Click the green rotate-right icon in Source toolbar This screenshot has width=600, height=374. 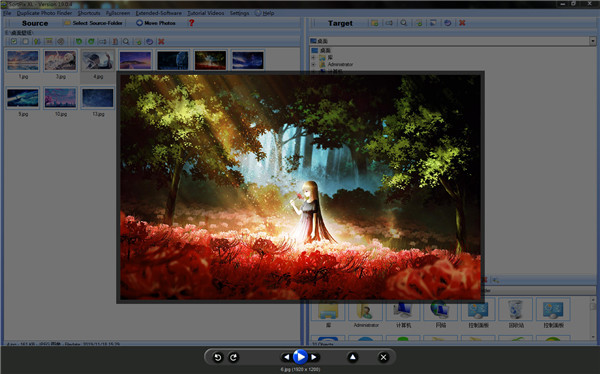point(91,41)
